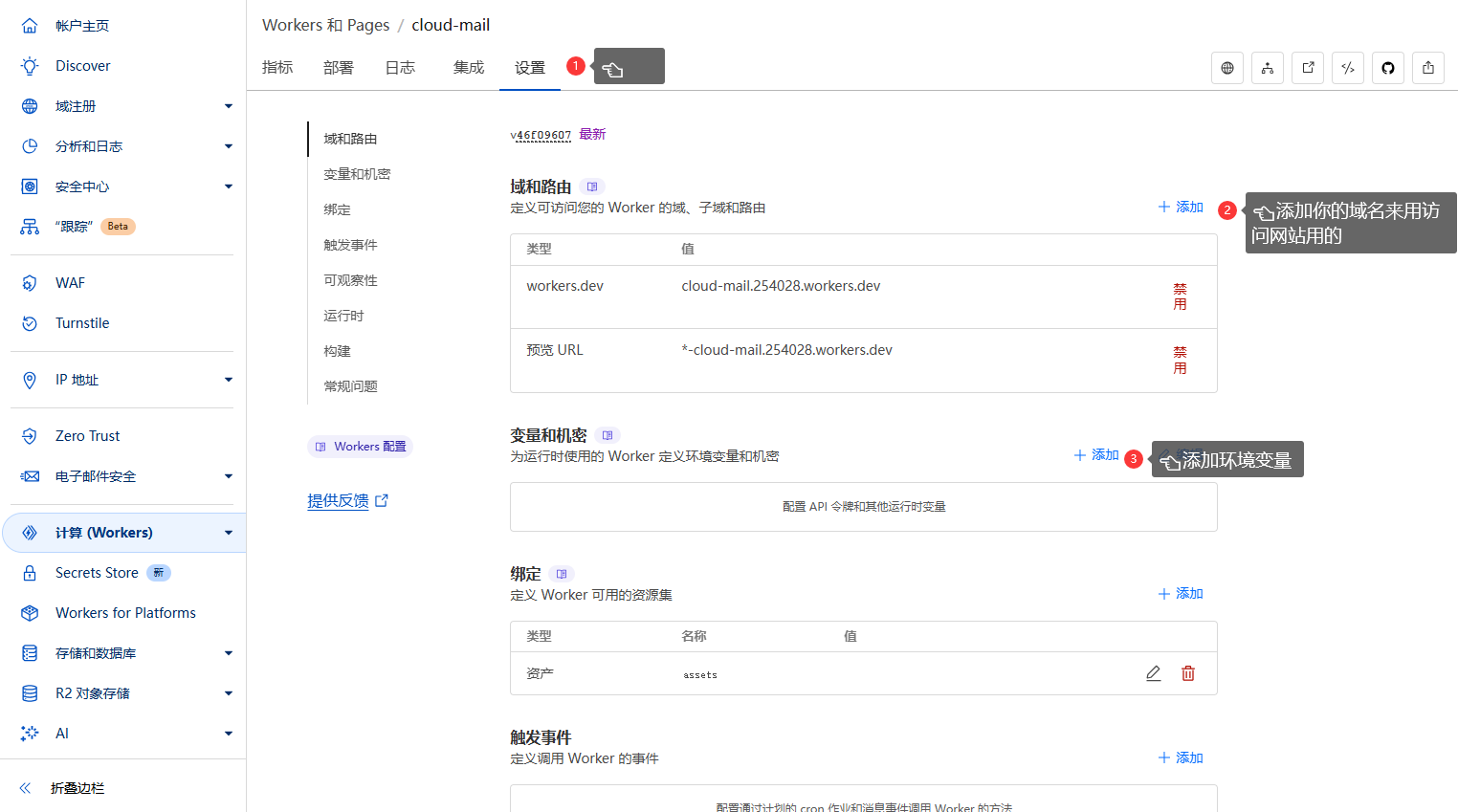Image resolution: width=1458 pixels, height=812 pixels.
Task: Switch to the 部署 tab
Action: [x=339, y=67]
